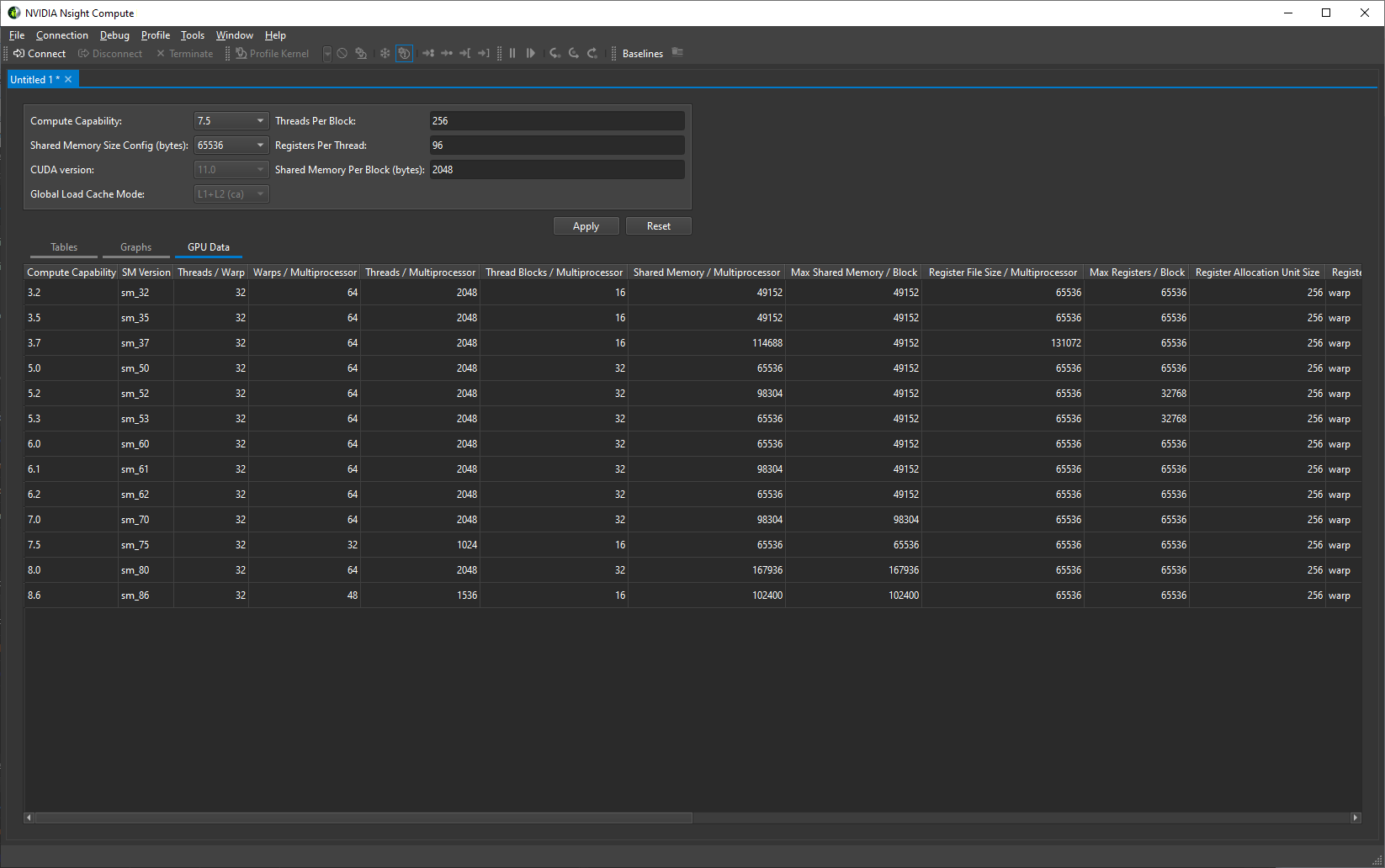
Task: Click the pause icon in the toolbar
Action: click(512, 53)
